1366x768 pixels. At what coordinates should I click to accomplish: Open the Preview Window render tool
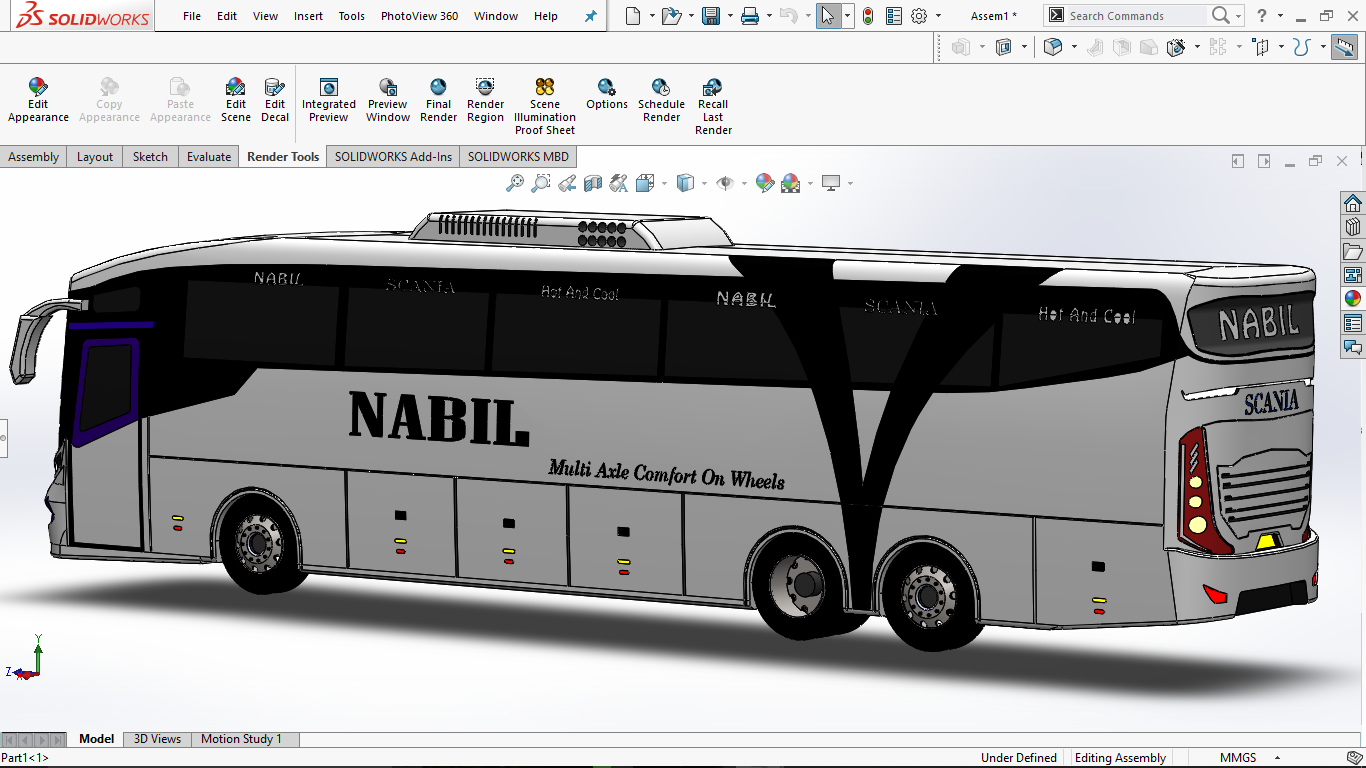pos(388,100)
